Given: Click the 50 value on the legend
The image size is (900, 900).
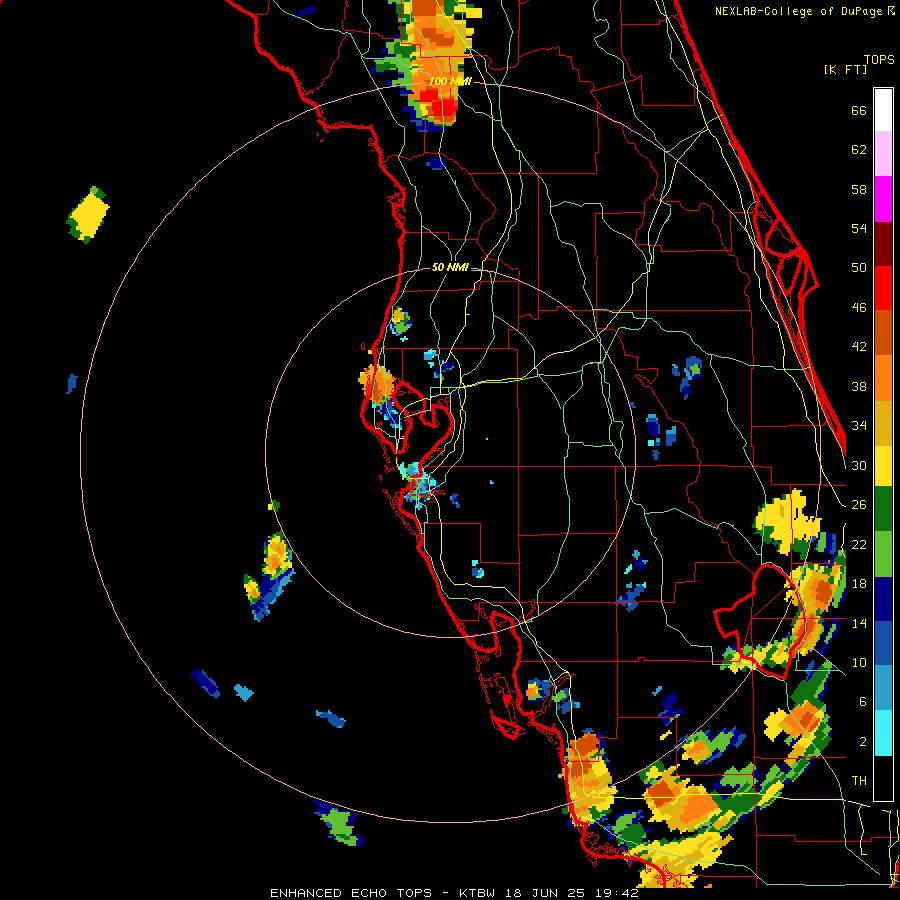Looking at the screenshot, I should coord(859,268).
